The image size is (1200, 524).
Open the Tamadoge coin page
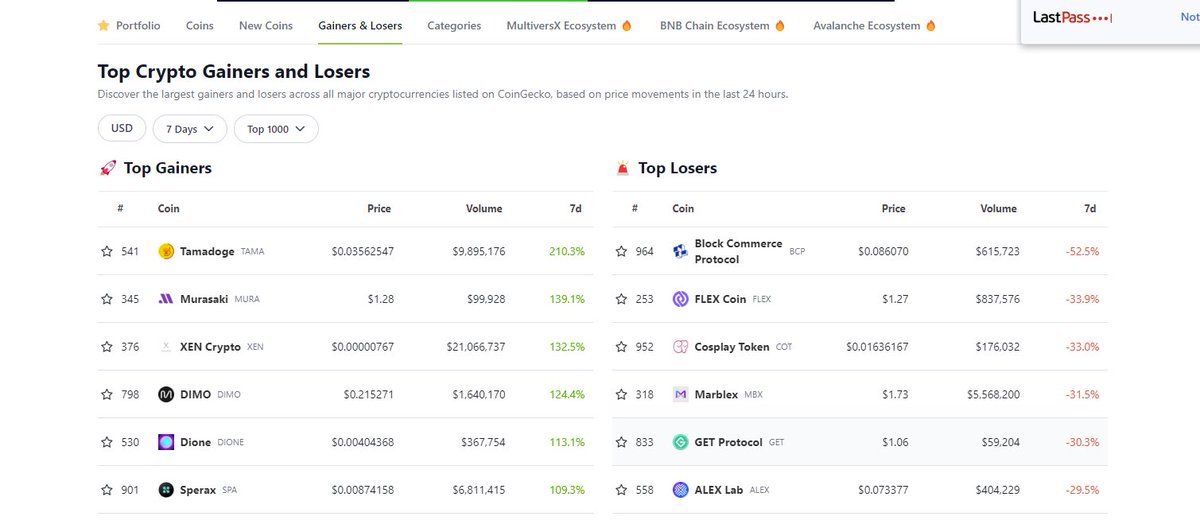207,251
